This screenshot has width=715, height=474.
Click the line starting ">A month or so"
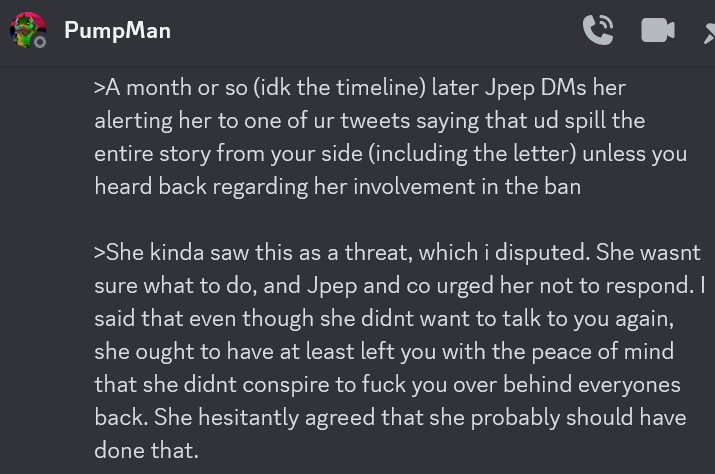360,87
